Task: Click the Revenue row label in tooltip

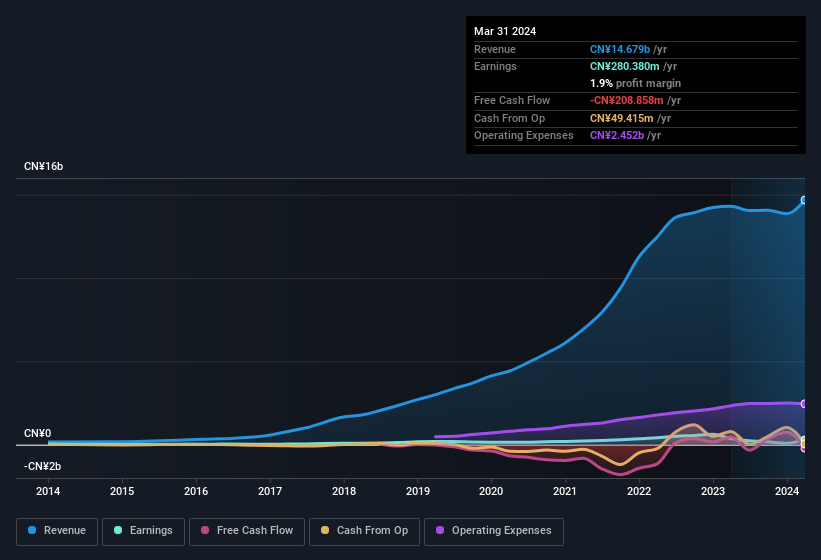Action: 495,49
